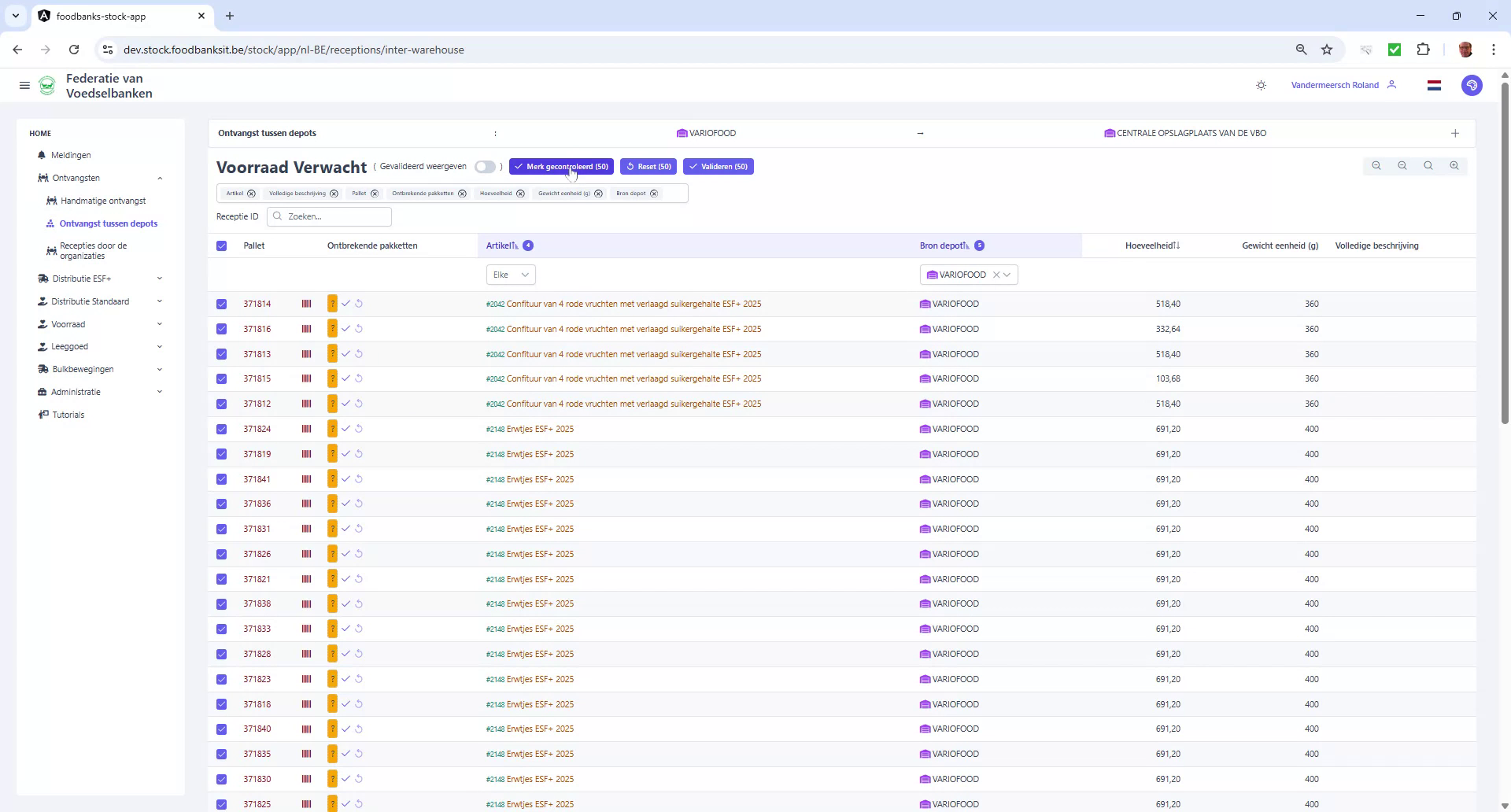Go to Tutorials in the sidebar
Screen dimensions: 1511x812
tap(68, 415)
